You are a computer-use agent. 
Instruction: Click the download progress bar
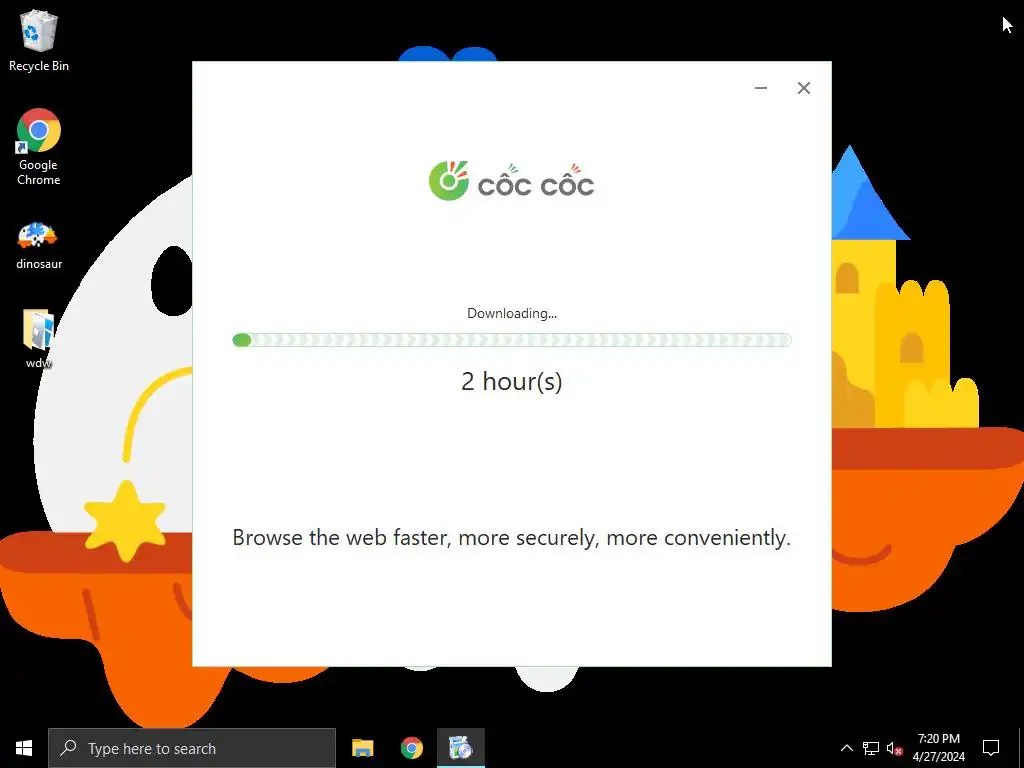pyautogui.click(x=512, y=340)
